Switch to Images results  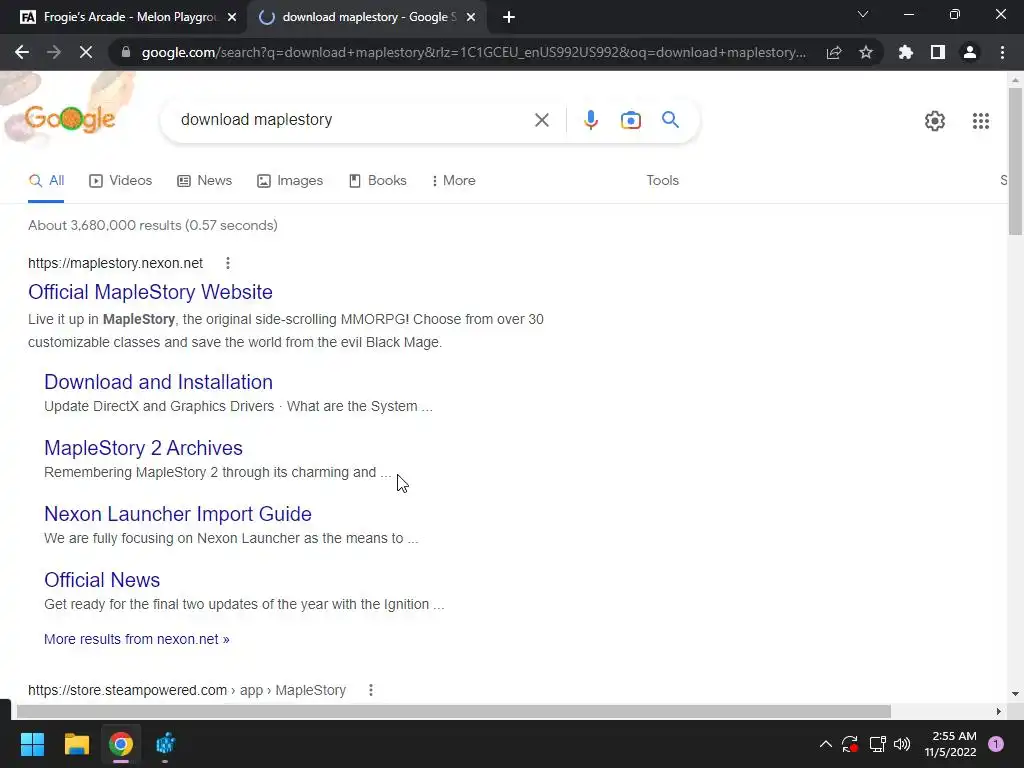pos(290,180)
